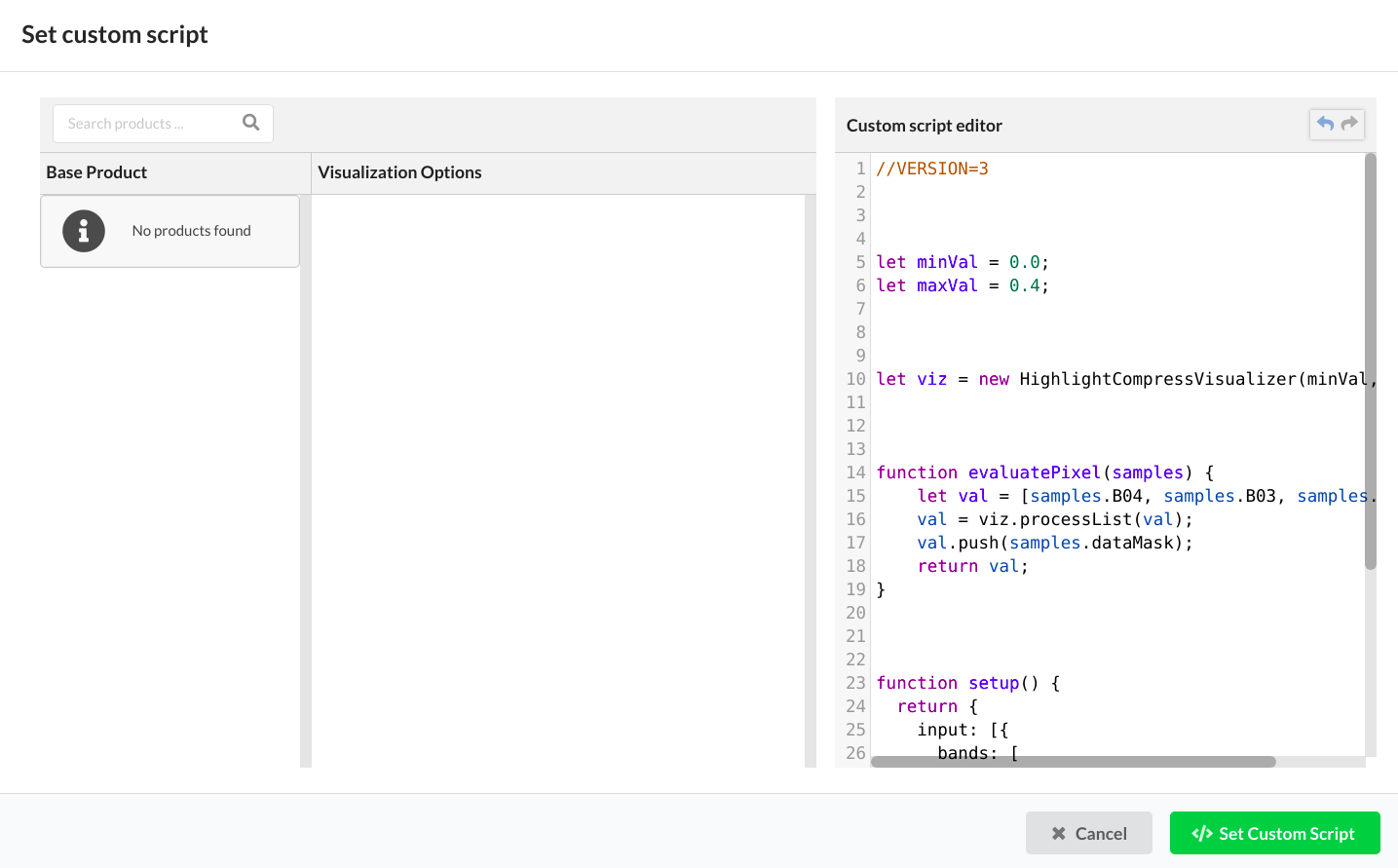Click the code icon on Set Custom Script
Viewport: 1398px width, 868px height.
point(1202,833)
